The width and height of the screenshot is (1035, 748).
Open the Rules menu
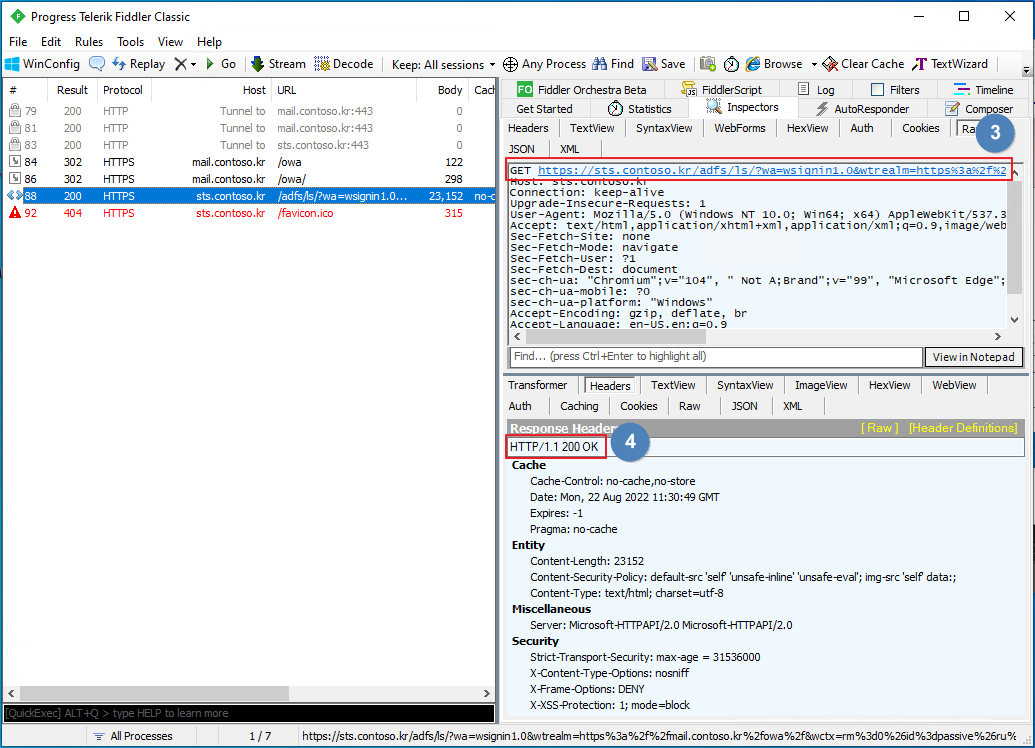[89, 42]
